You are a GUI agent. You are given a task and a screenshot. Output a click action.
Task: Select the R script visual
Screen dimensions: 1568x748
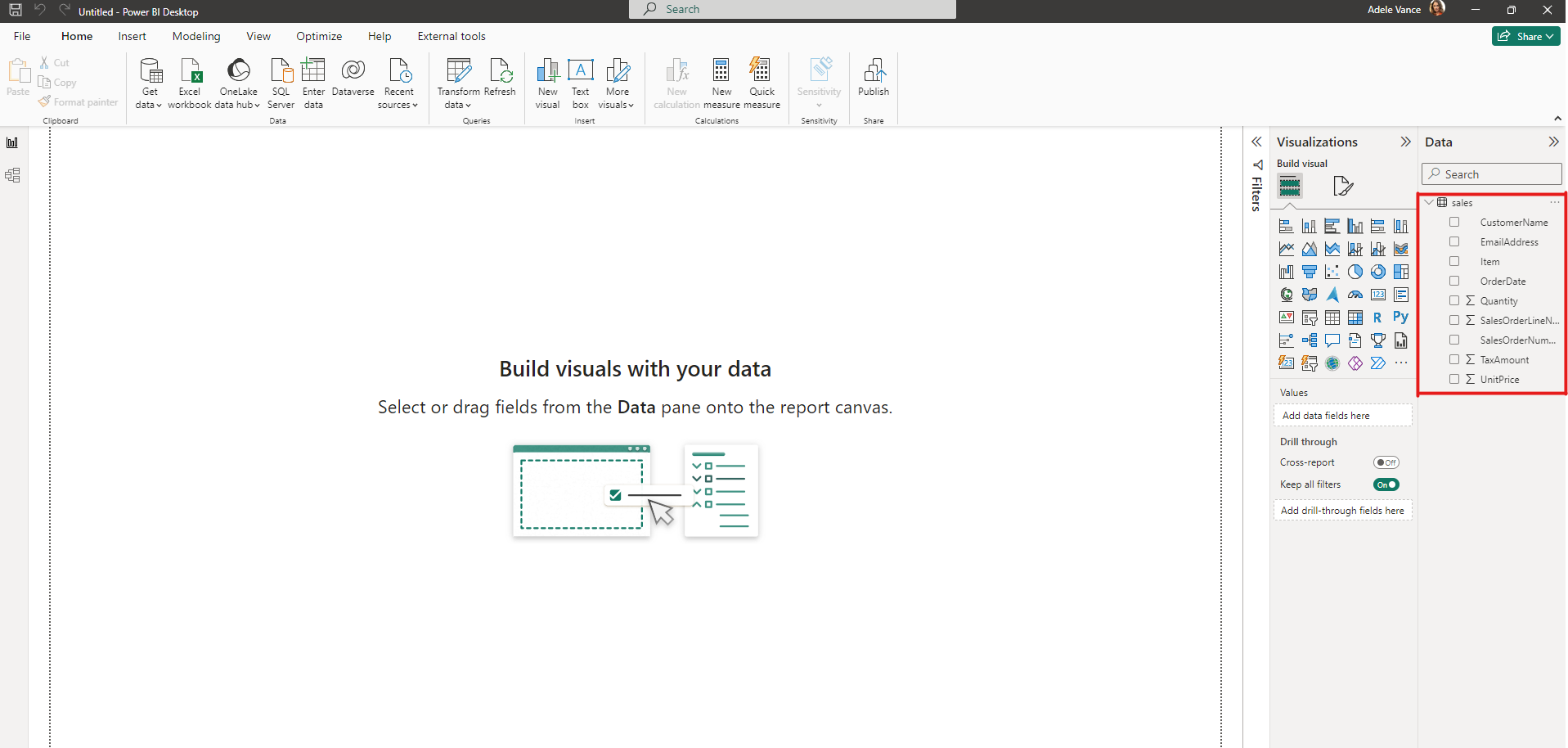pyautogui.click(x=1378, y=318)
